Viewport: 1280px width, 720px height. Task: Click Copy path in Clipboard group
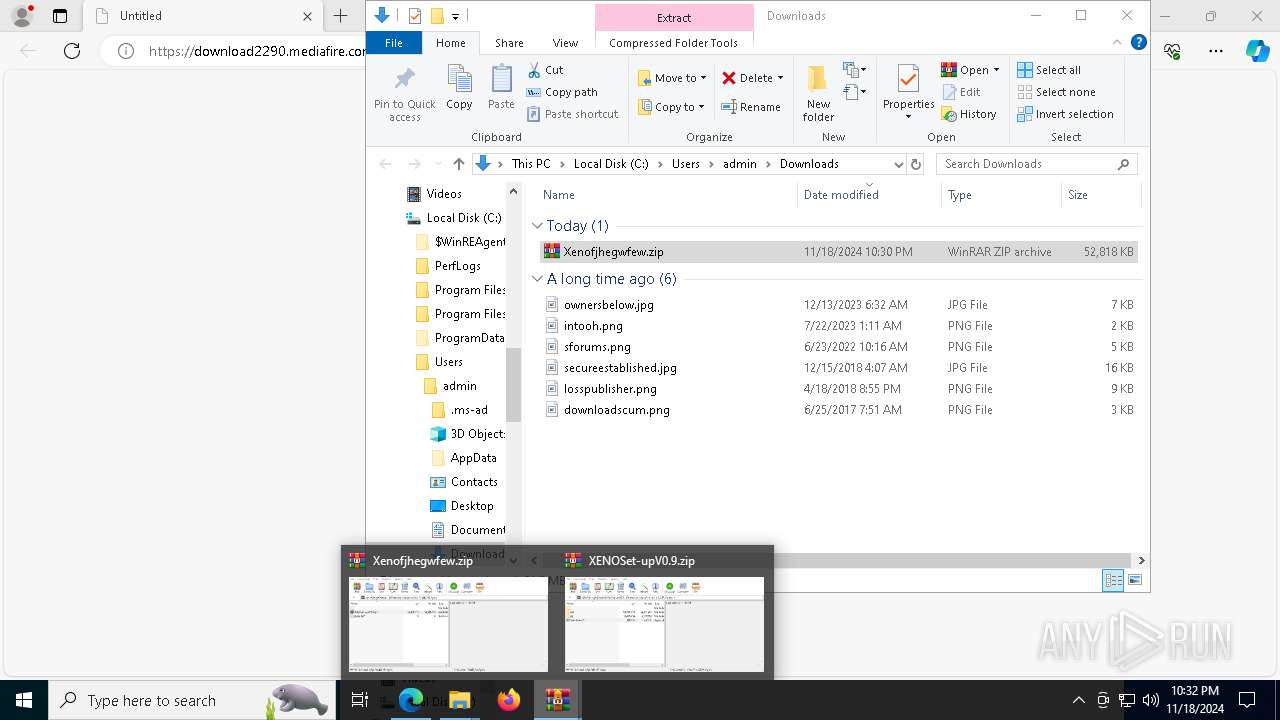(x=561, y=92)
